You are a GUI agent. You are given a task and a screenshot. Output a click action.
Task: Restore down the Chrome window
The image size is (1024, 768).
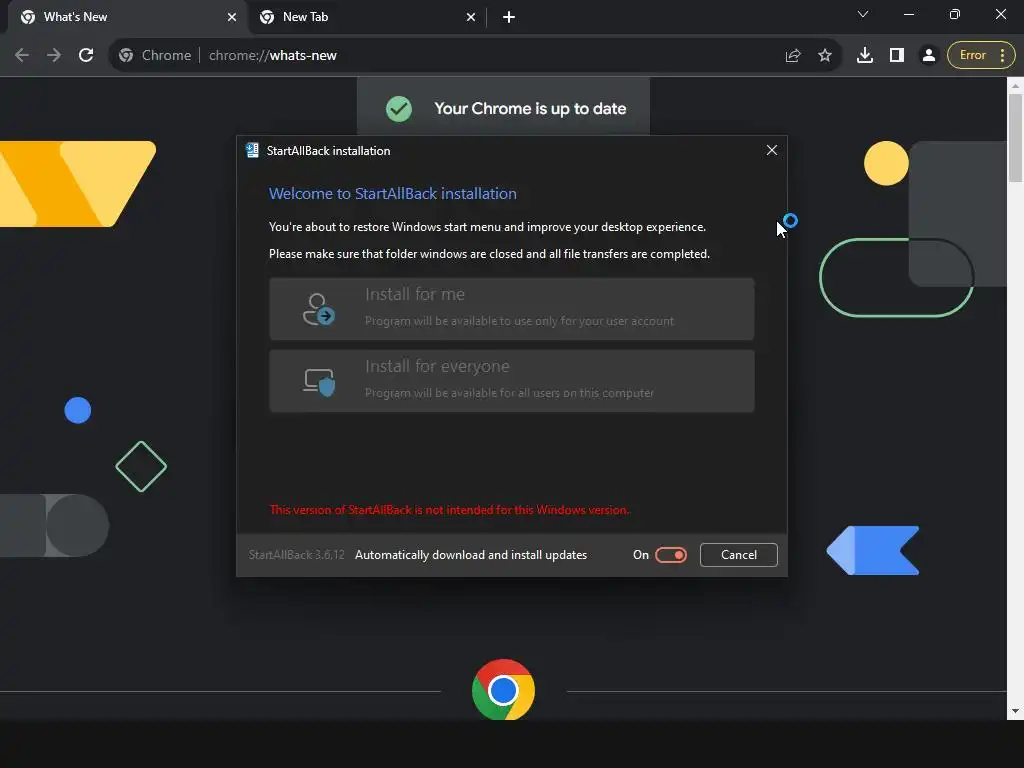coord(954,14)
